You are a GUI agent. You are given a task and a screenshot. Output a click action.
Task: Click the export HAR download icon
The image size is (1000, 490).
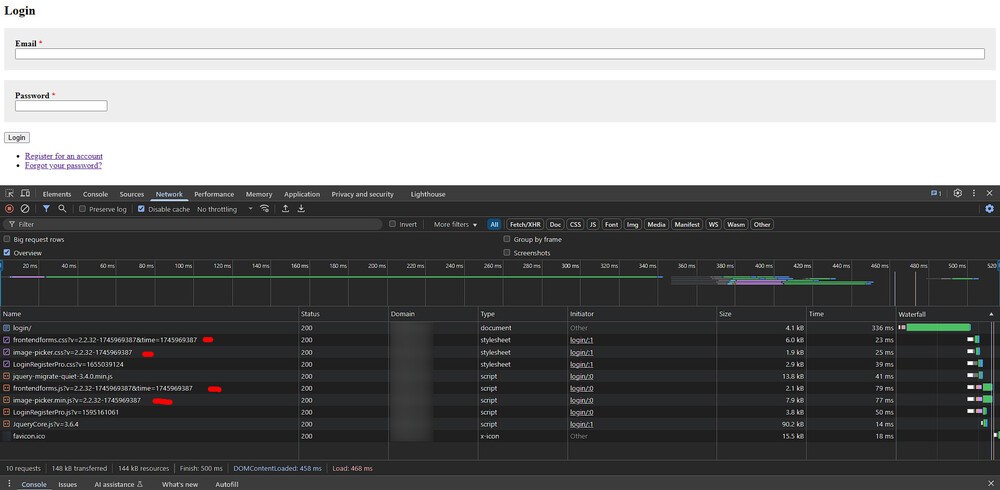(301, 209)
